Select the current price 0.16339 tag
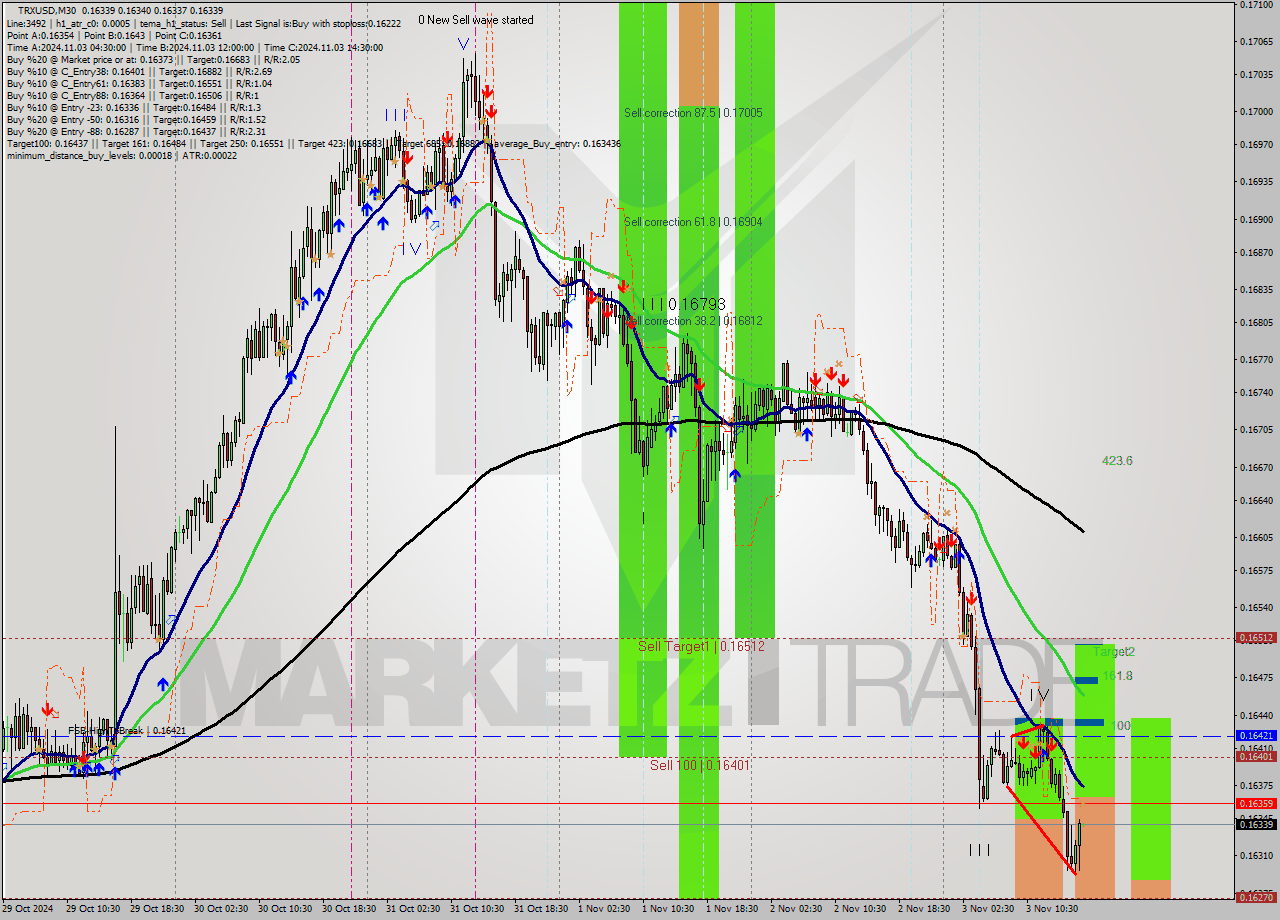1280x920 pixels. 1256,825
